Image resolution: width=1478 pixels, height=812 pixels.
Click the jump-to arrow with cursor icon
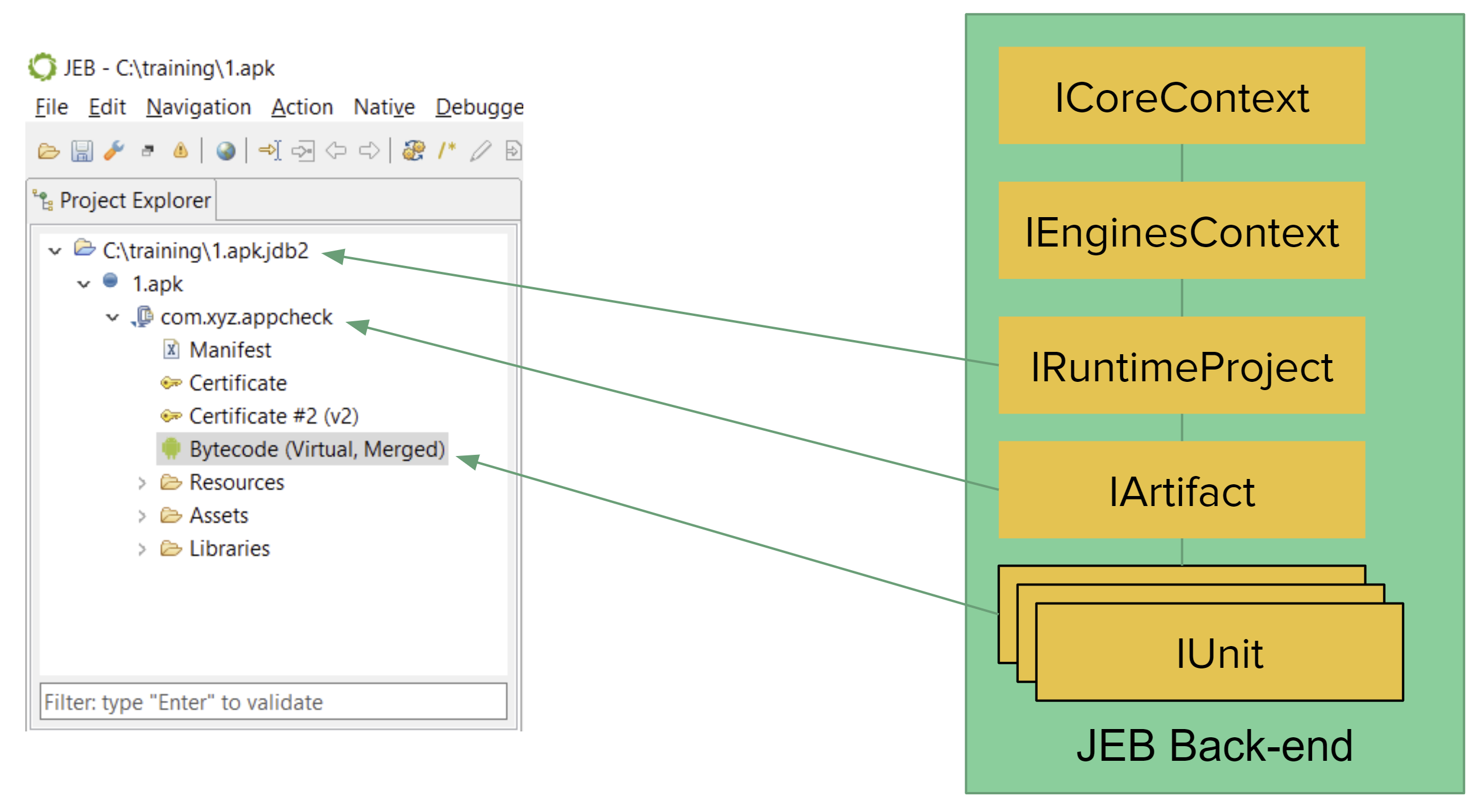point(270,151)
